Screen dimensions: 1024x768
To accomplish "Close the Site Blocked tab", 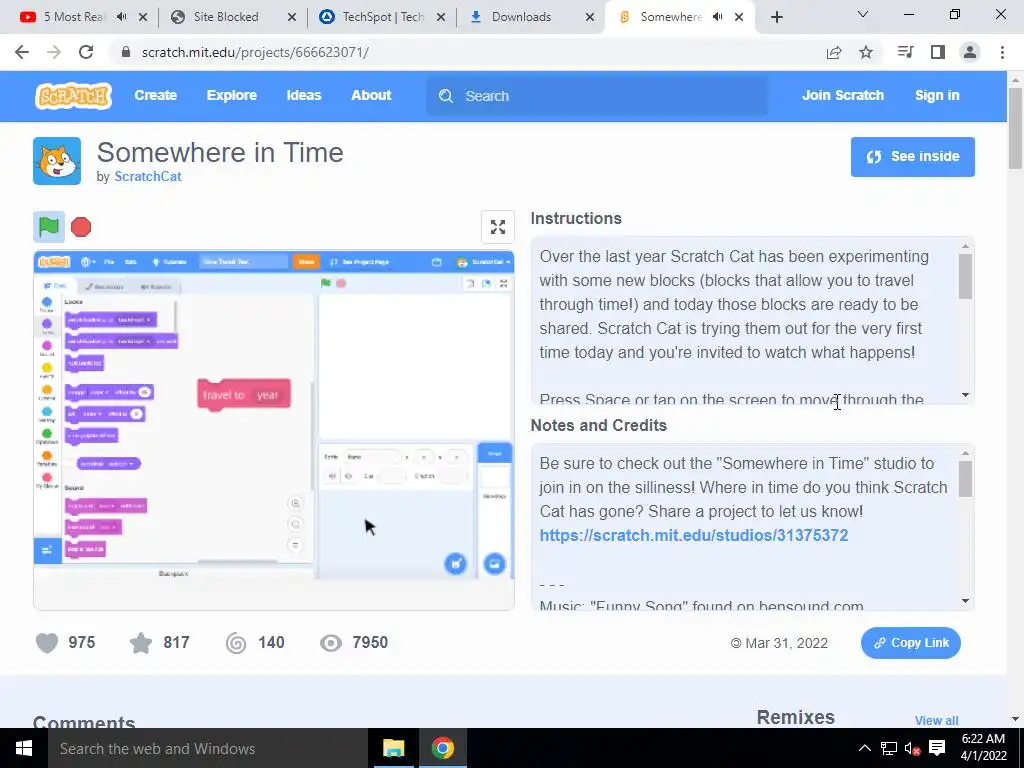I will pyautogui.click(x=292, y=18).
